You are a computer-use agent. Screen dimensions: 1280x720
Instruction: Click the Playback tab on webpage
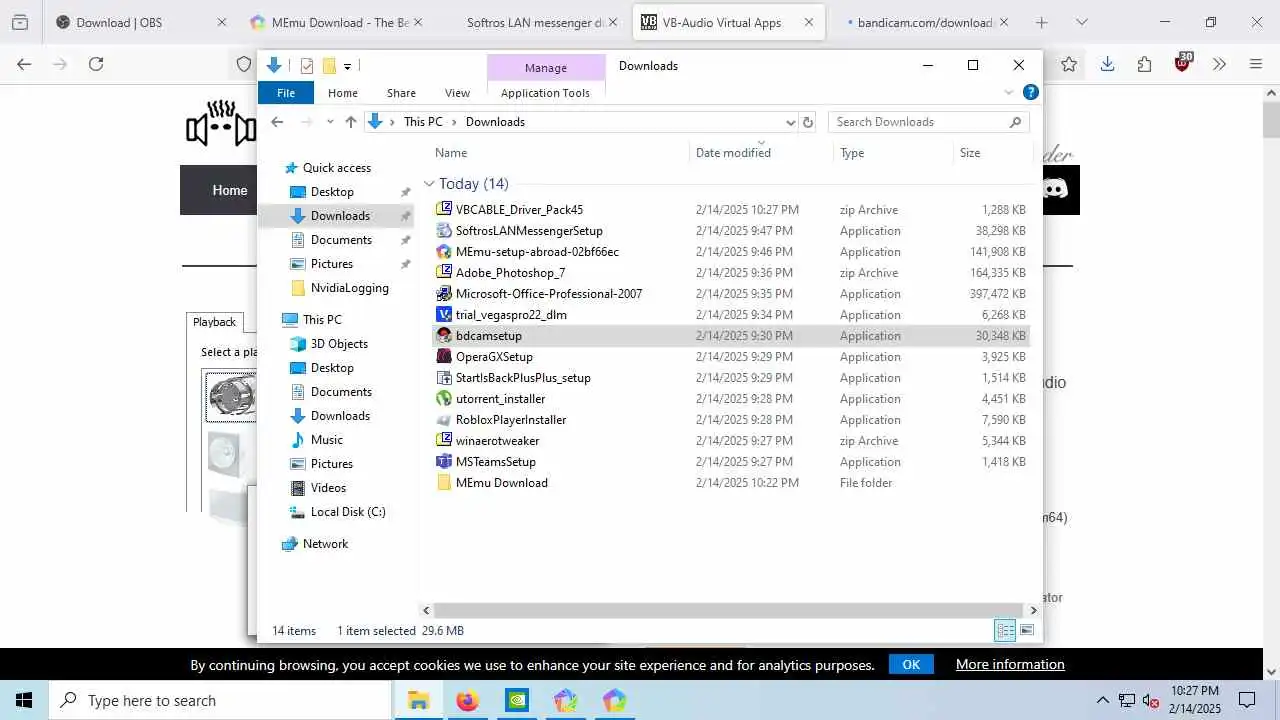pyautogui.click(x=214, y=322)
